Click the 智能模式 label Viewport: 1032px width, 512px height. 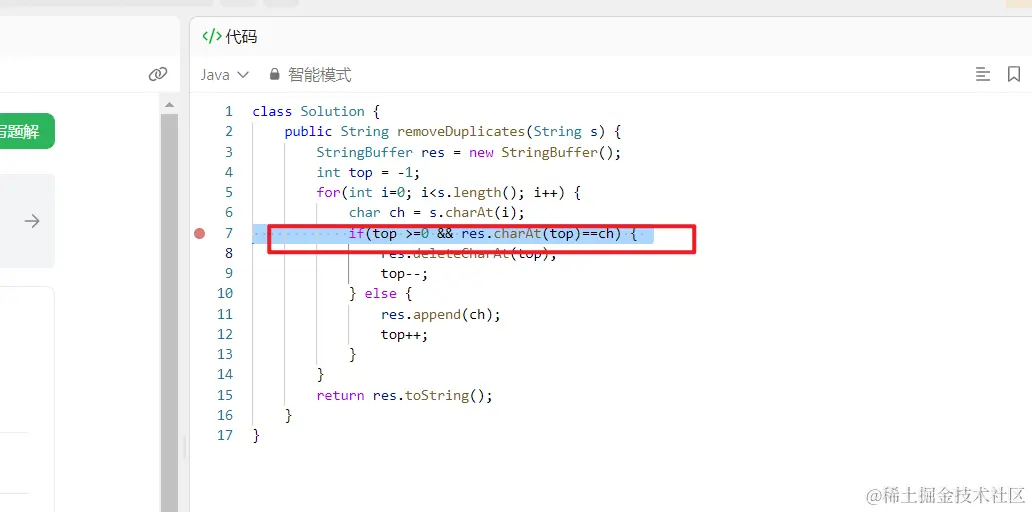tap(320, 75)
